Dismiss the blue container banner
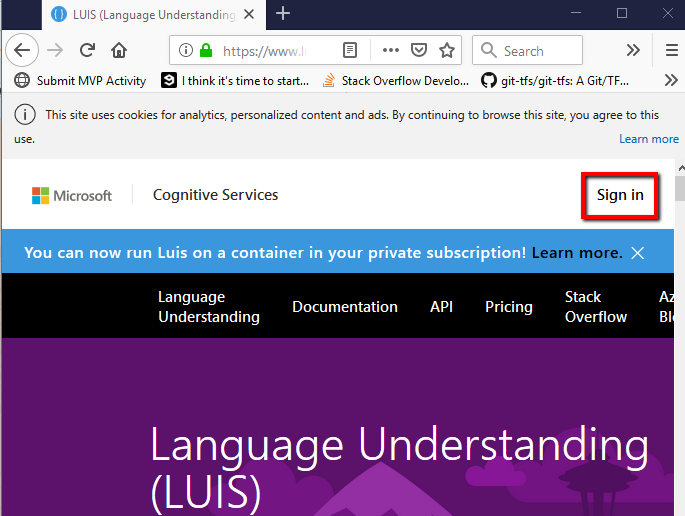This screenshot has width=685, height=516. point(638,253)
